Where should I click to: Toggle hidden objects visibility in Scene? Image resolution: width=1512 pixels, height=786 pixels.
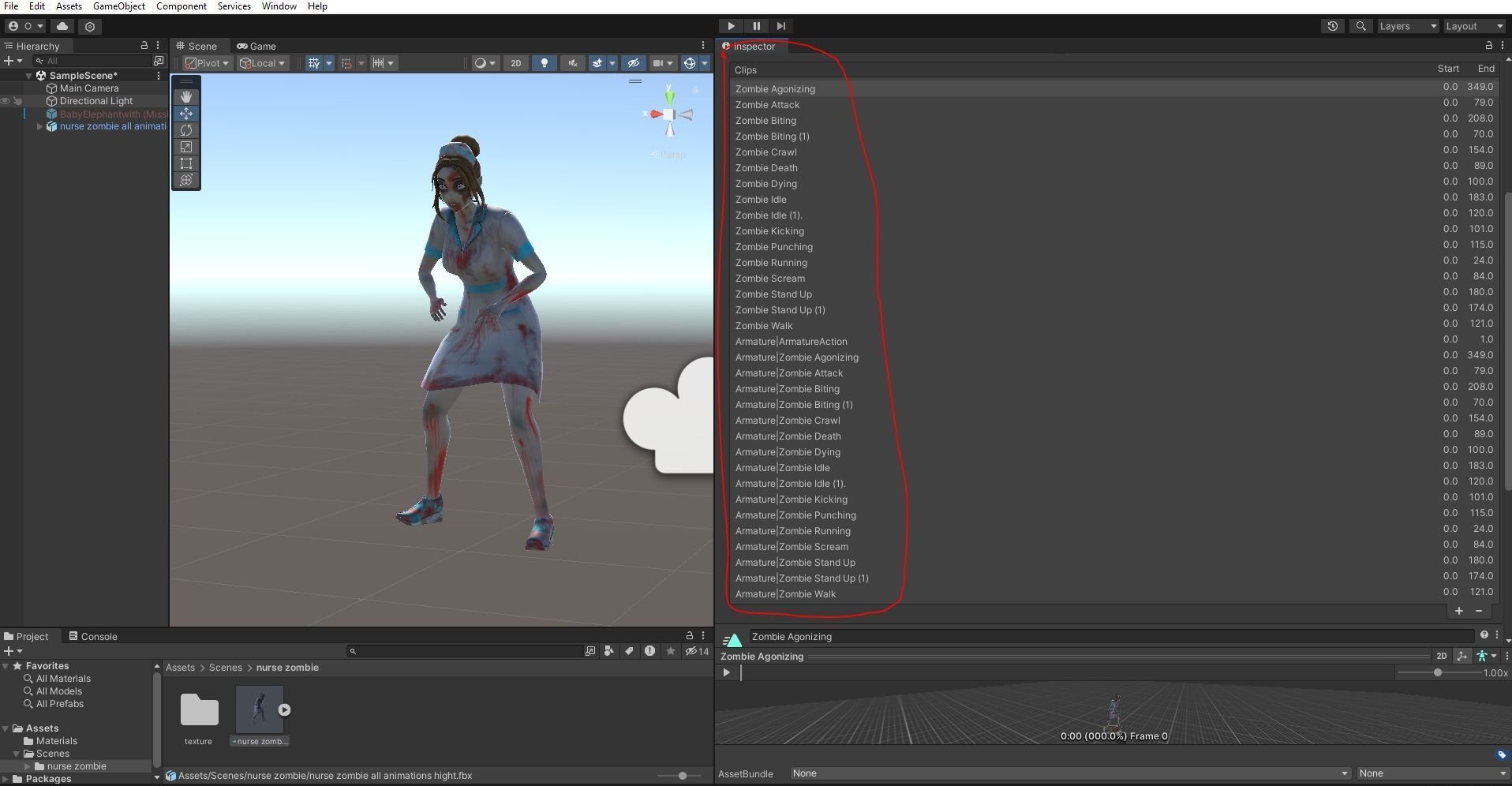click(633, 63)
